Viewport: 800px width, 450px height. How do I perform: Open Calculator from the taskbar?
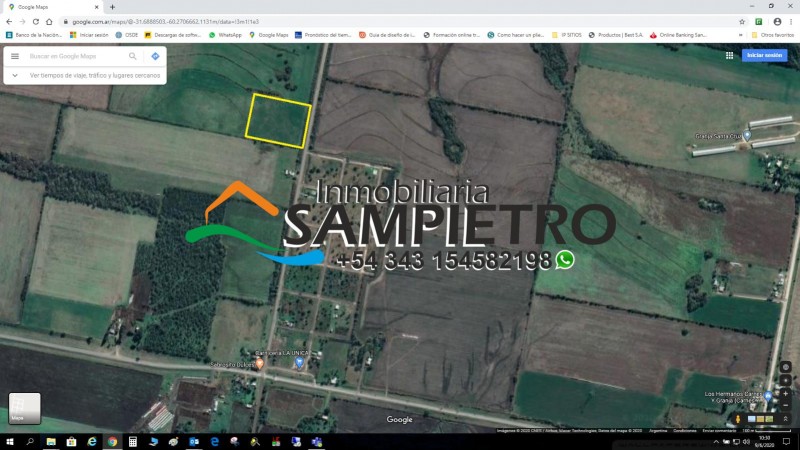click(133, 442)
